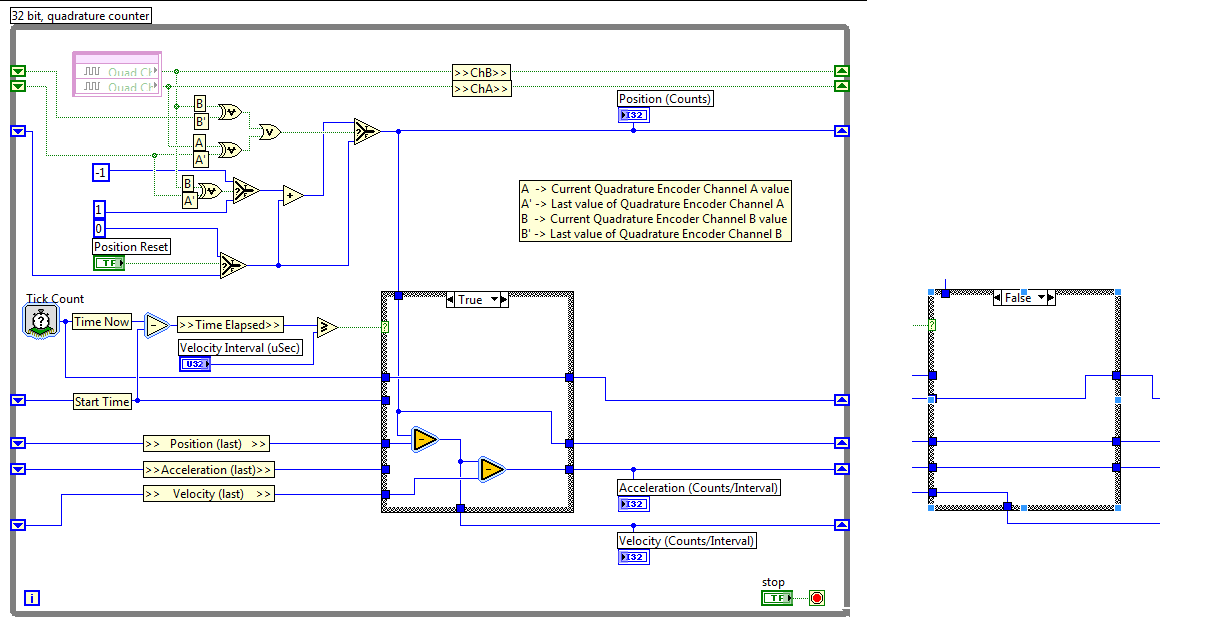Click the '32 bit, quadrature counter' title label
Screen dimensions: 1218x629
pos(81,16)
